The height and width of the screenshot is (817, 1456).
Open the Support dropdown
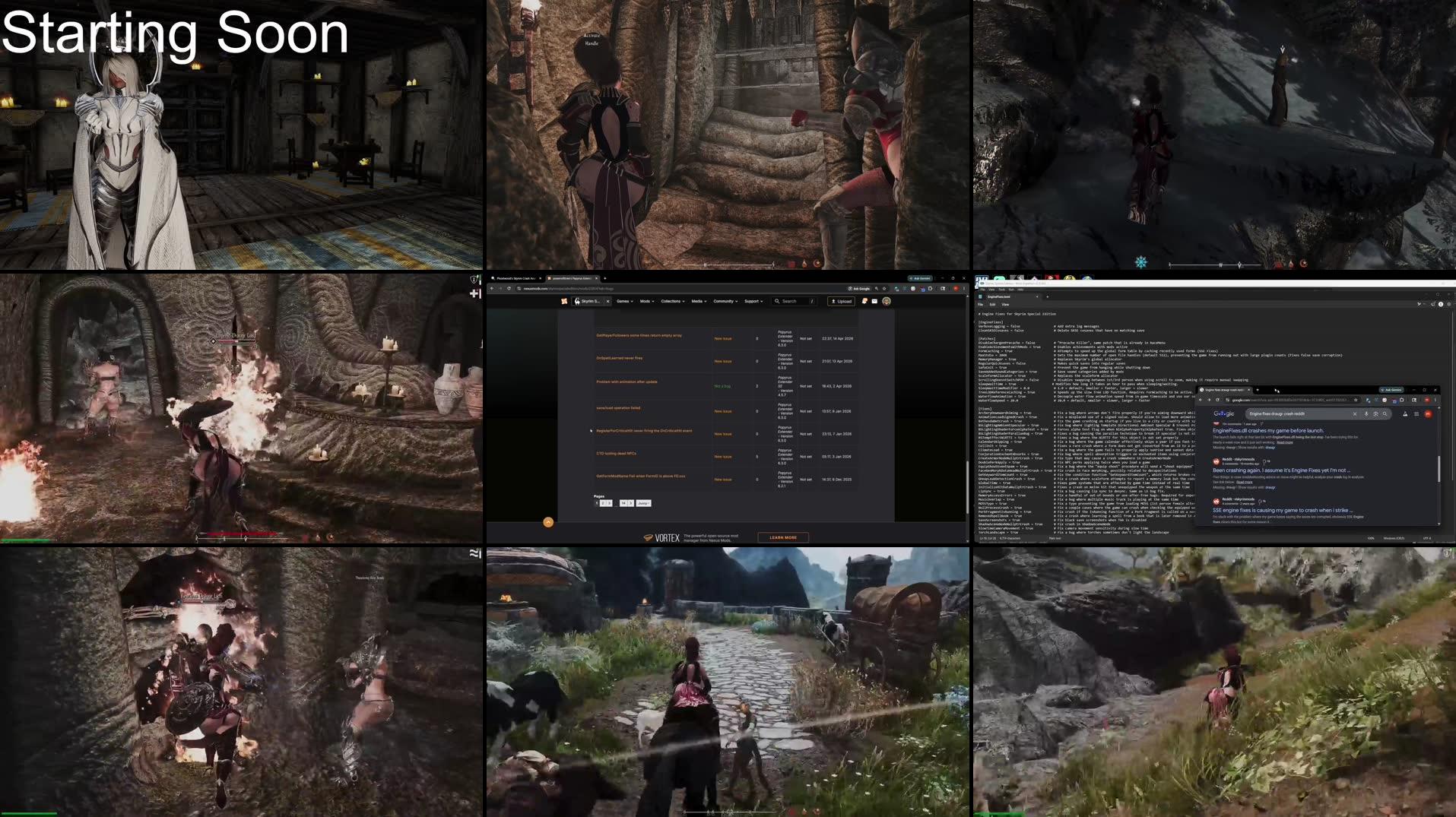click(753, 301)
